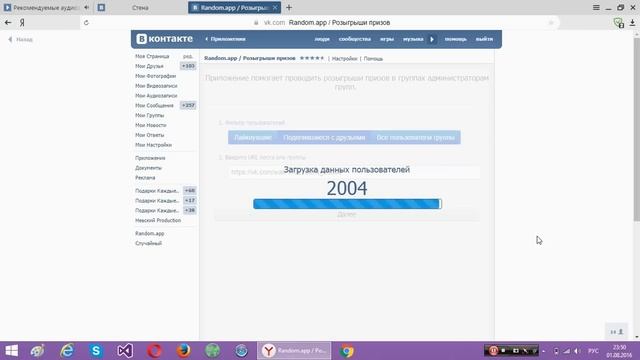Image resolution: width=640 pixels, height=360 pixels.
Task: Click the network signal tray icon
Action: 567,351
